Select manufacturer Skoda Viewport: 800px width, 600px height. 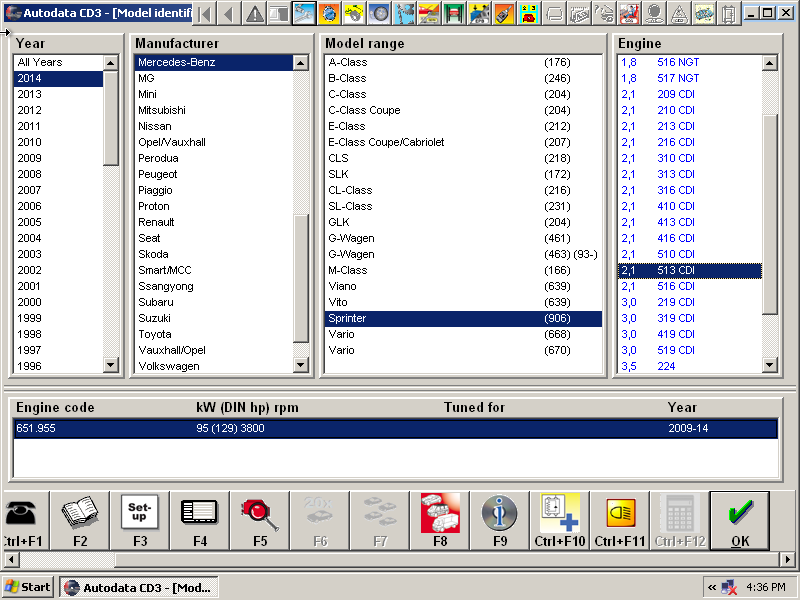(214, 254)
